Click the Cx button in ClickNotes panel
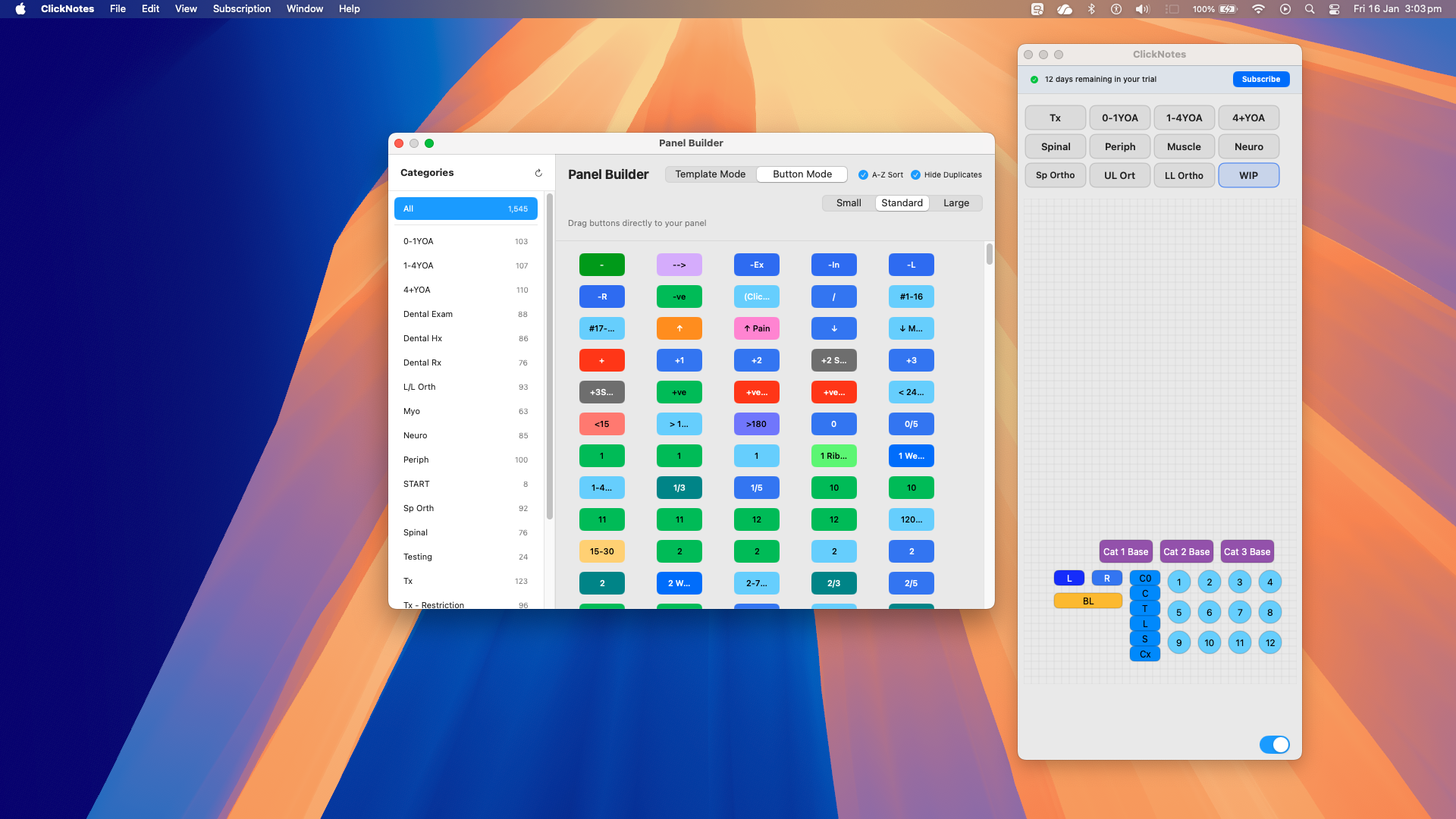 point(1145,654)
